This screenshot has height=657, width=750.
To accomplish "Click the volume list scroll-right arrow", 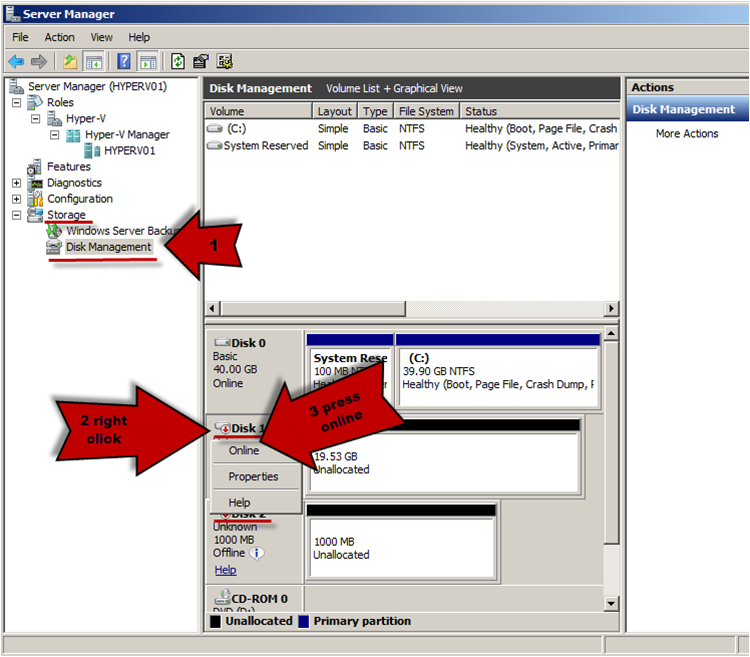I will click(611, 308).
